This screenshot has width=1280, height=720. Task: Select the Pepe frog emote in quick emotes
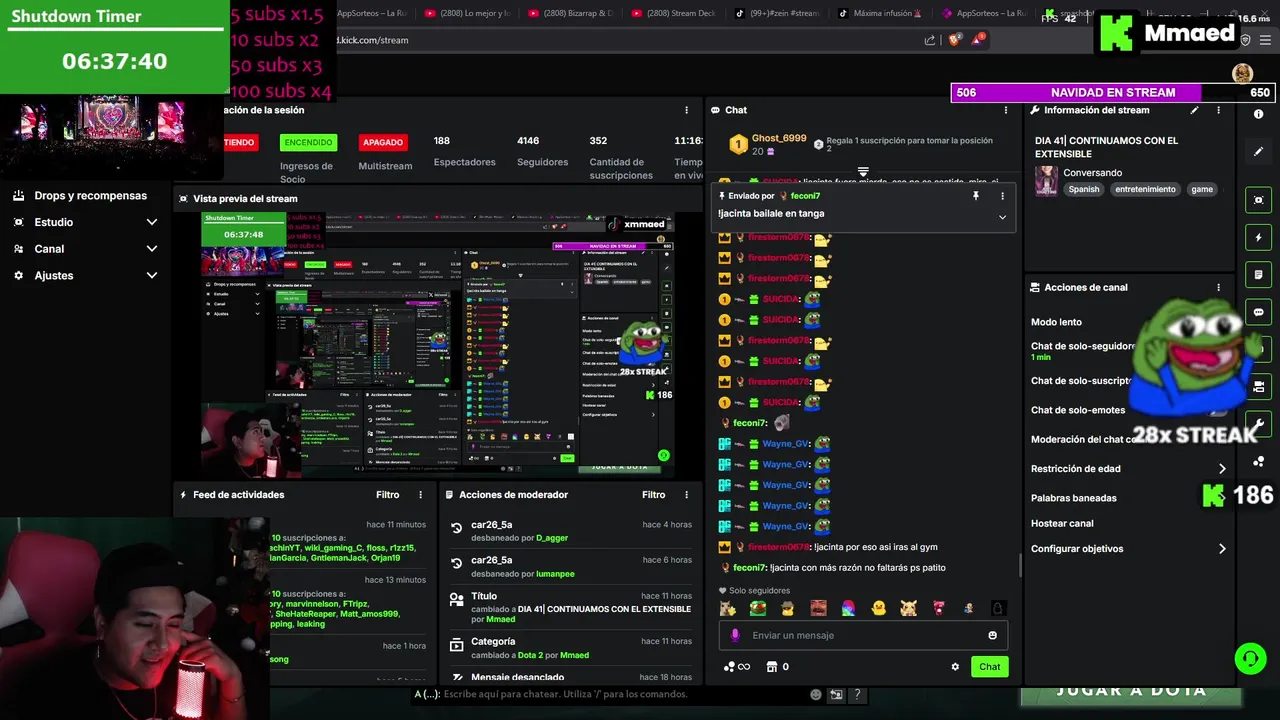[x=758, y=608]
